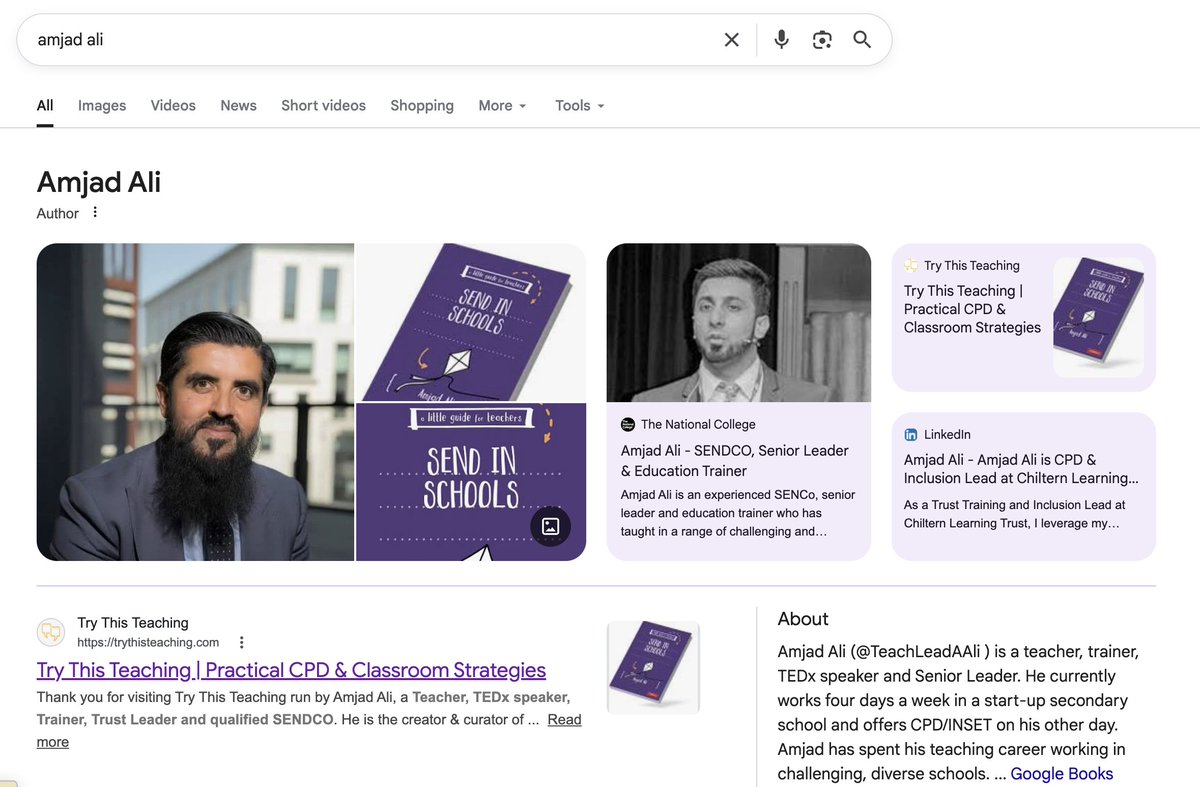Open search by image camera icon
The image size is (1200, 787).
coord(822,40)
